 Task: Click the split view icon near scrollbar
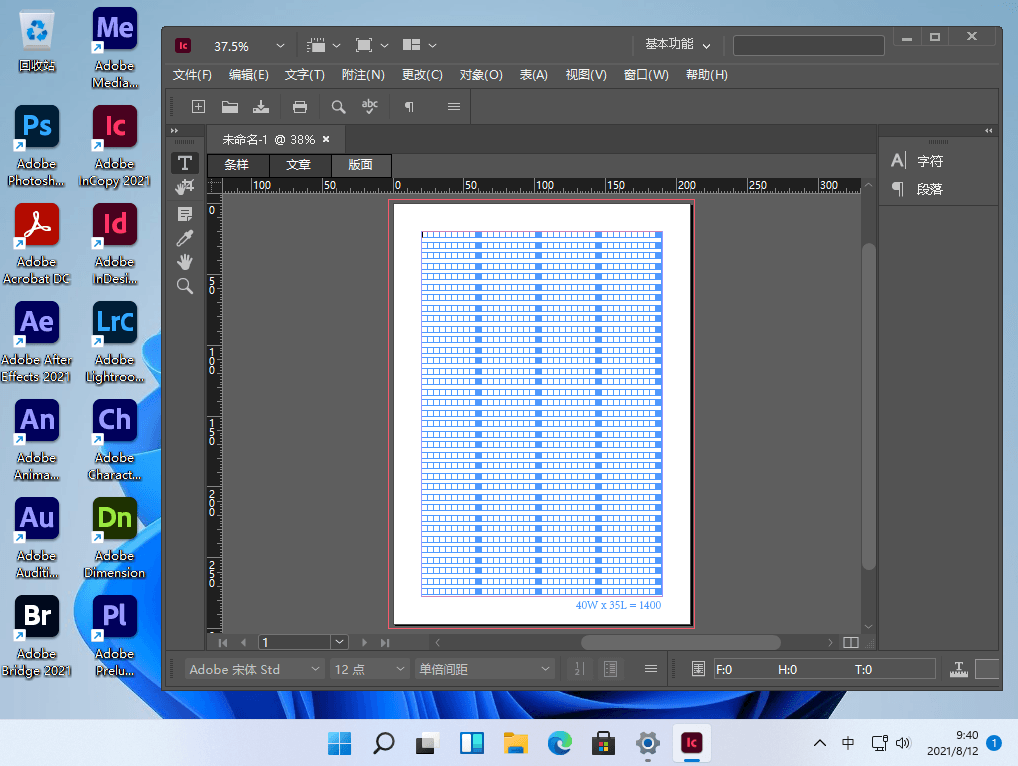(850, 642)
